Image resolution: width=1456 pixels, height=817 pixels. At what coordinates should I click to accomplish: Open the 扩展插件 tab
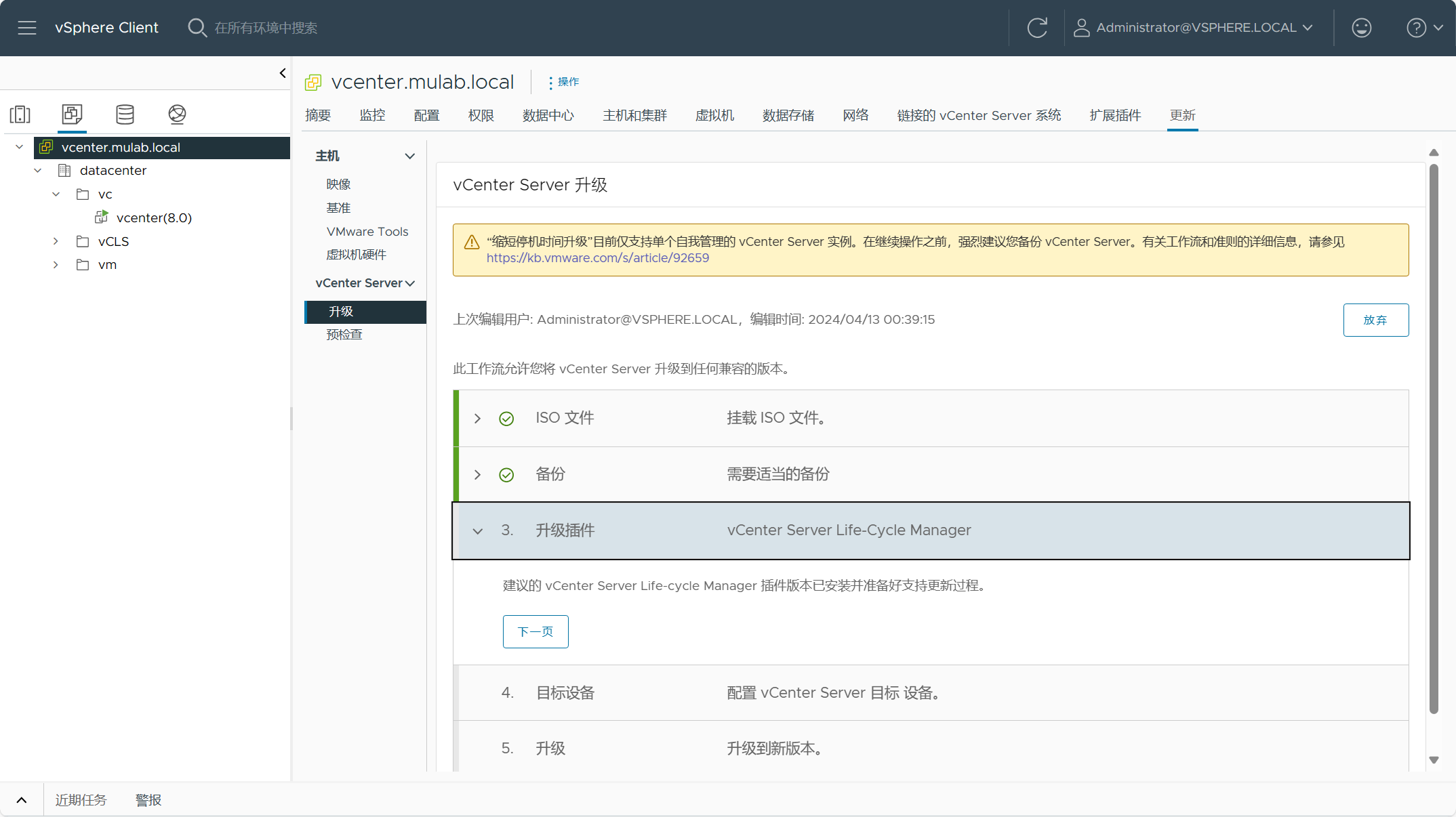pyautogui.click(x=1115, y=115)
